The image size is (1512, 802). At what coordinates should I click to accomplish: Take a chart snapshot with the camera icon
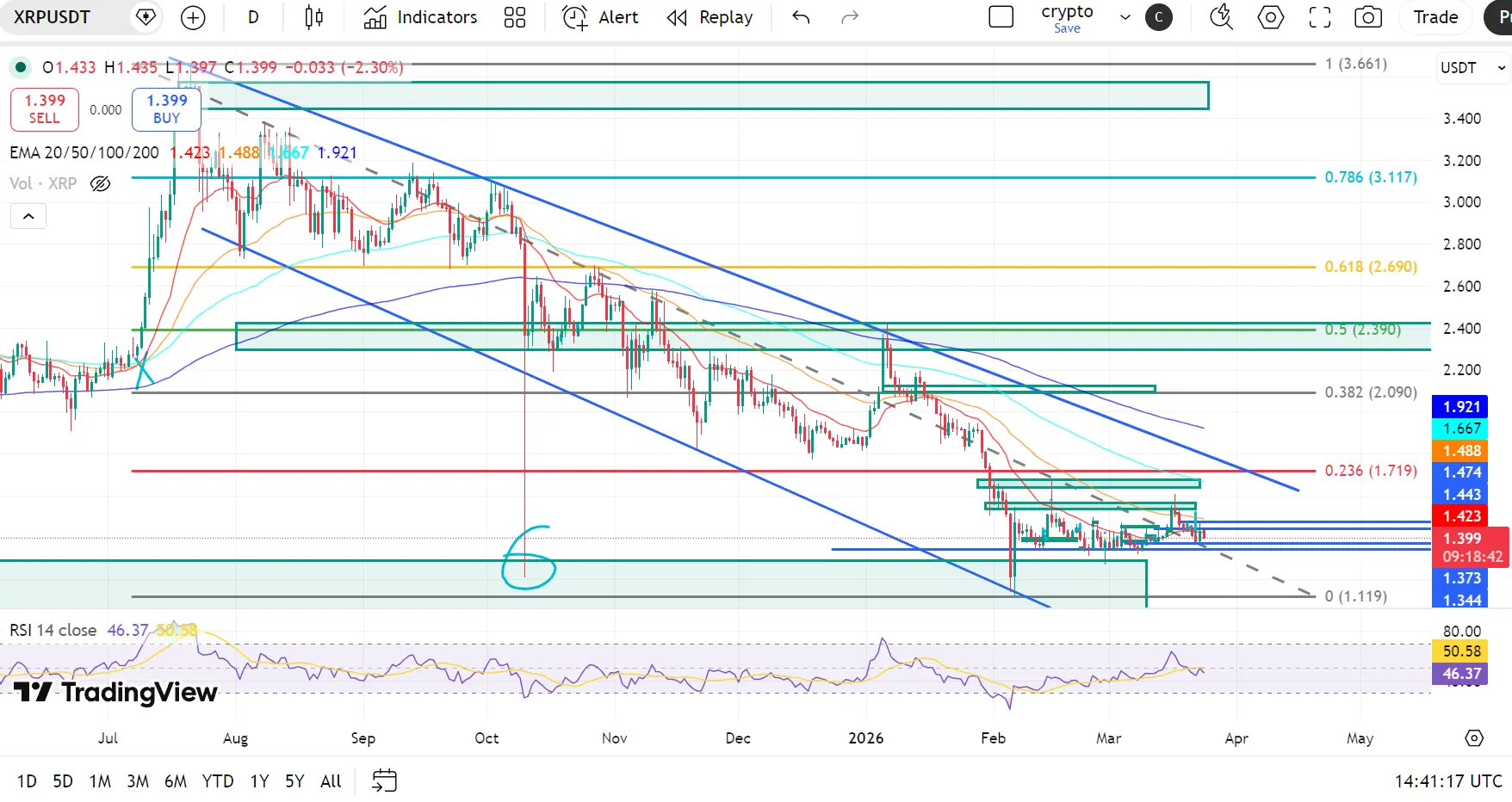coord(1368,17)
